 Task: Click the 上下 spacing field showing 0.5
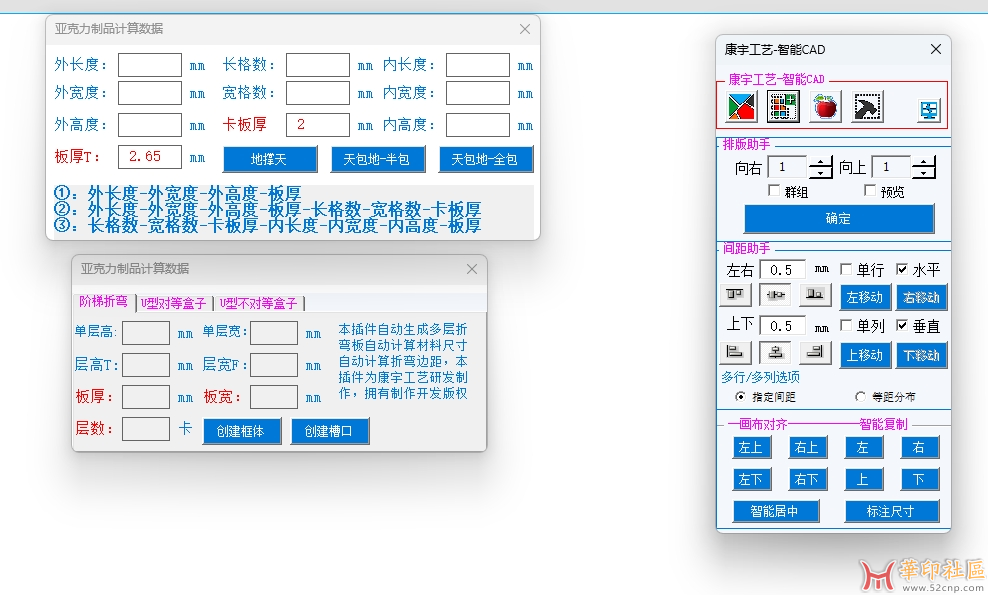tap(783, 325)
